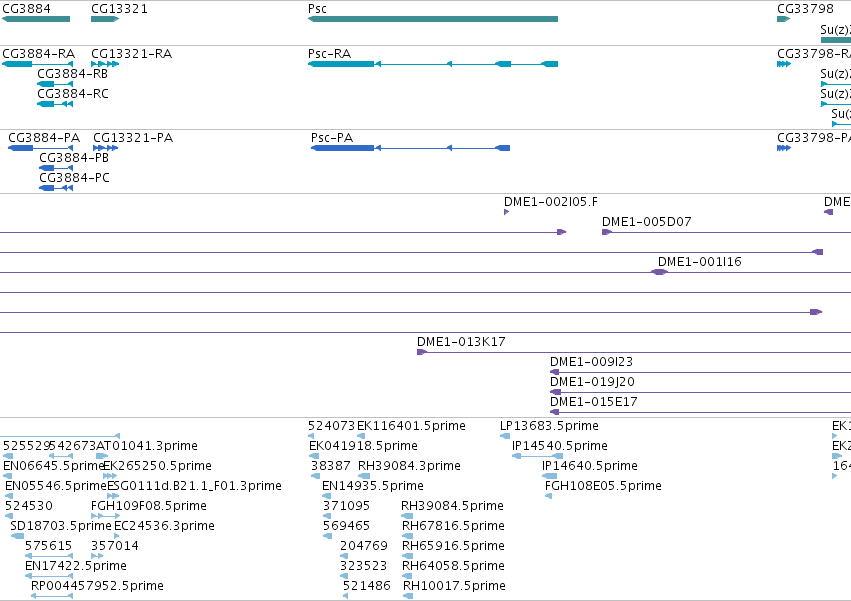Select the IP14540.5prime EST feature

[537, 456]
